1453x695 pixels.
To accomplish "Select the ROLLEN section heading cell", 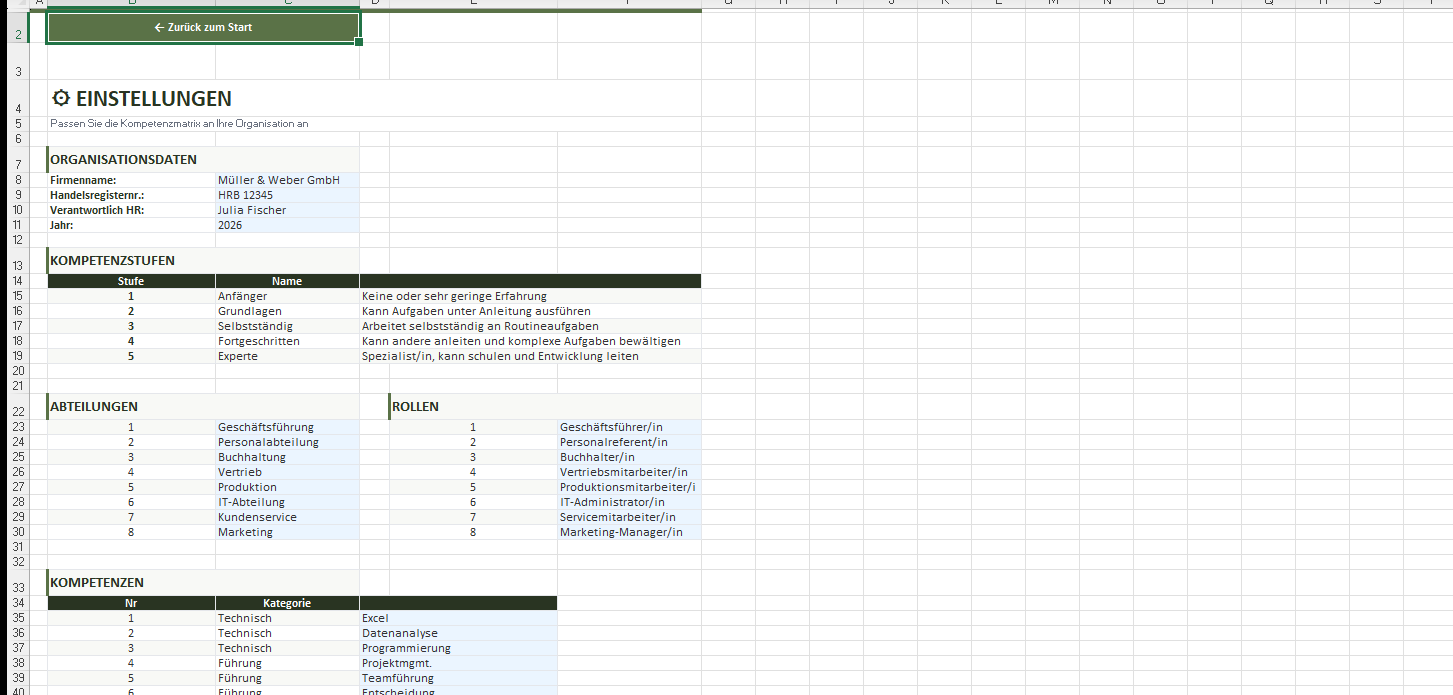I will click(472, 406).
